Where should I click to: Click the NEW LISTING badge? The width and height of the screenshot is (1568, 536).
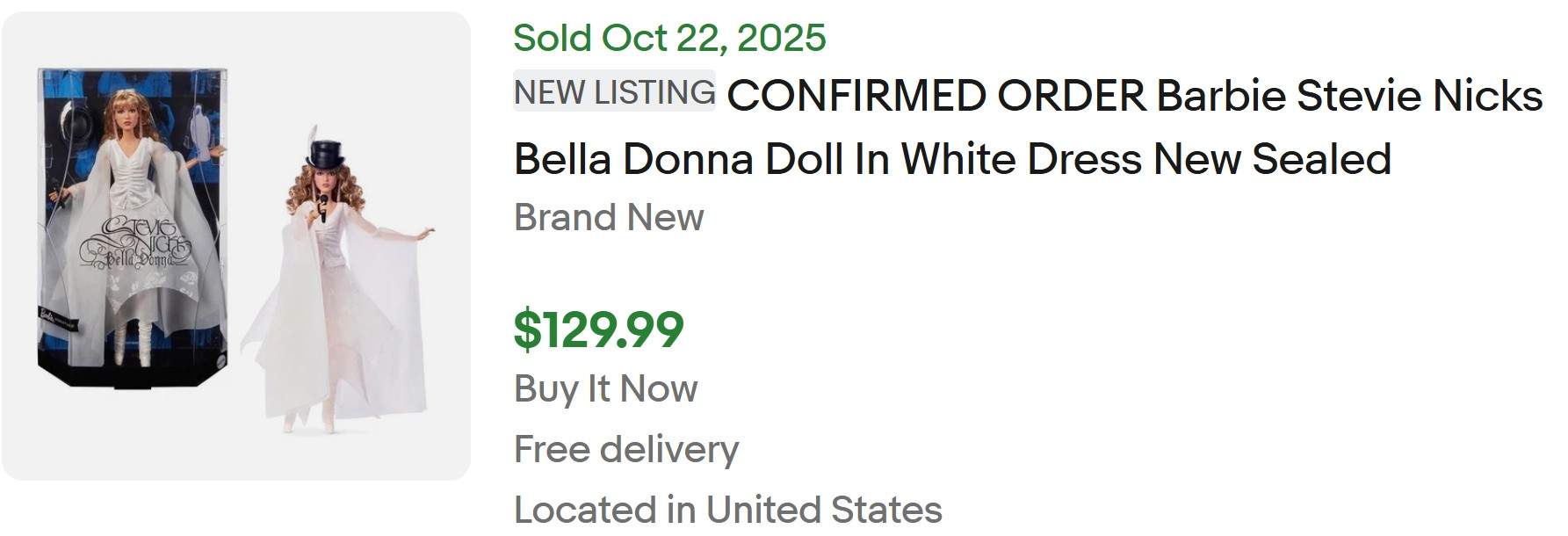[x=614, y=91]
